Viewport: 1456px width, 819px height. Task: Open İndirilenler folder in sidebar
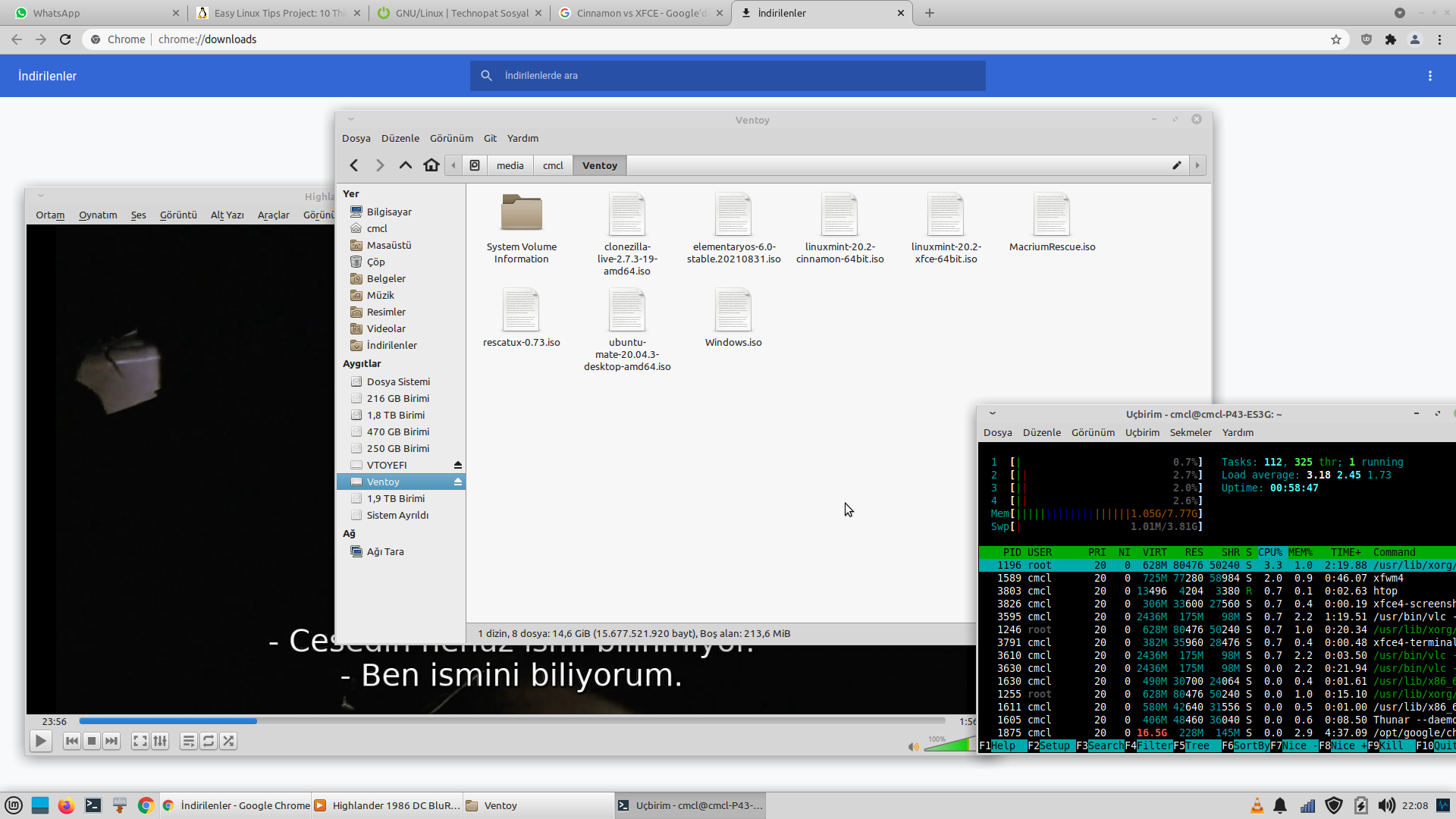point(391,345)
